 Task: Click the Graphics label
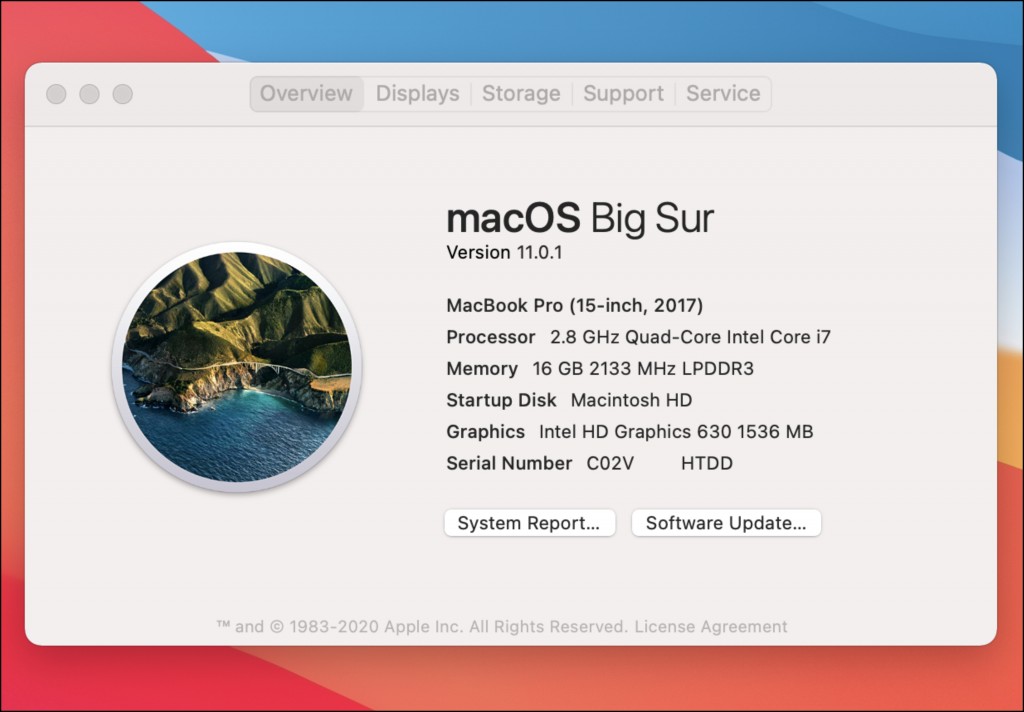click(x=485, y=432)
